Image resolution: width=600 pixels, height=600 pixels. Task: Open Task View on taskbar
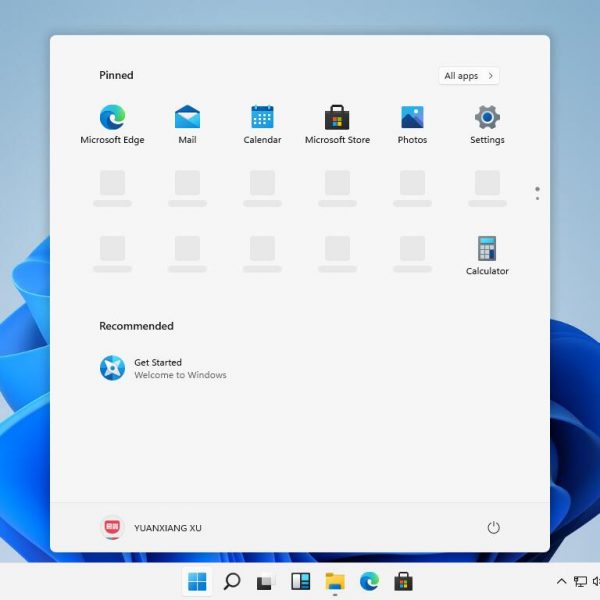click(266, 582)
